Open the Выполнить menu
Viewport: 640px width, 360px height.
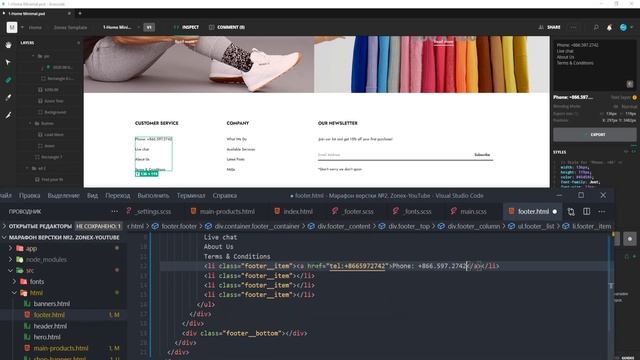153,196
